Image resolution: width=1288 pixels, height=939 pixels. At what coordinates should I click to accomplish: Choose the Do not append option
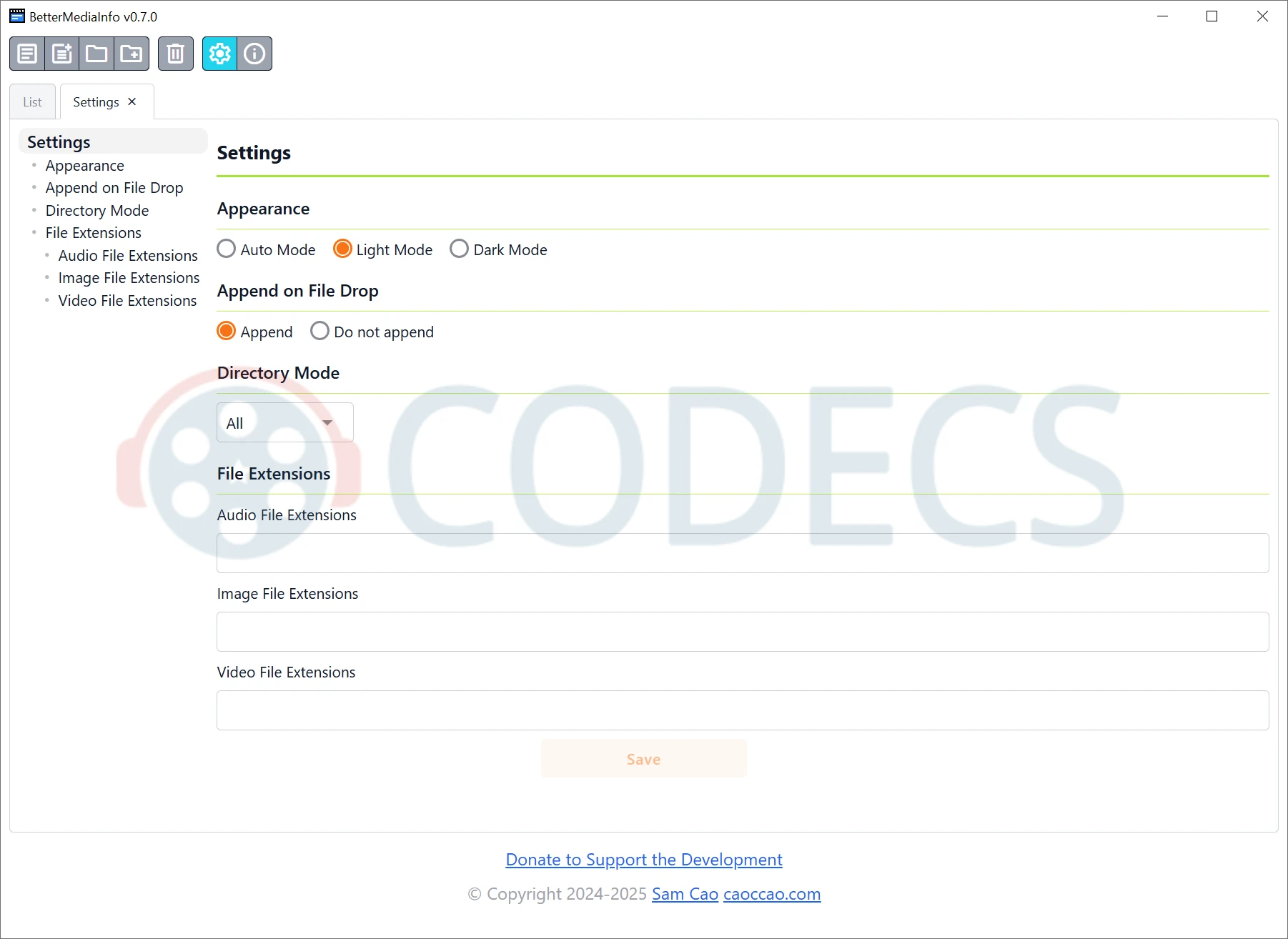319,331
